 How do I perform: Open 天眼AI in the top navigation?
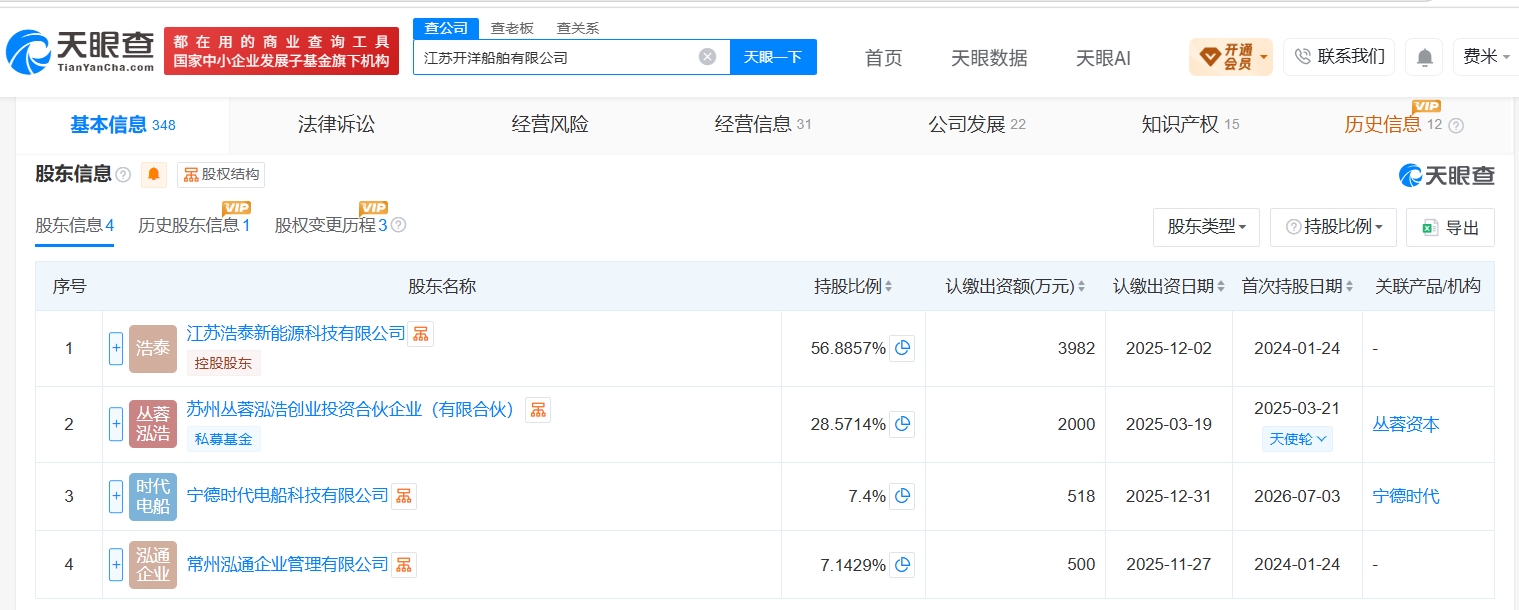pyautogui.click(x=1103, y=58)
